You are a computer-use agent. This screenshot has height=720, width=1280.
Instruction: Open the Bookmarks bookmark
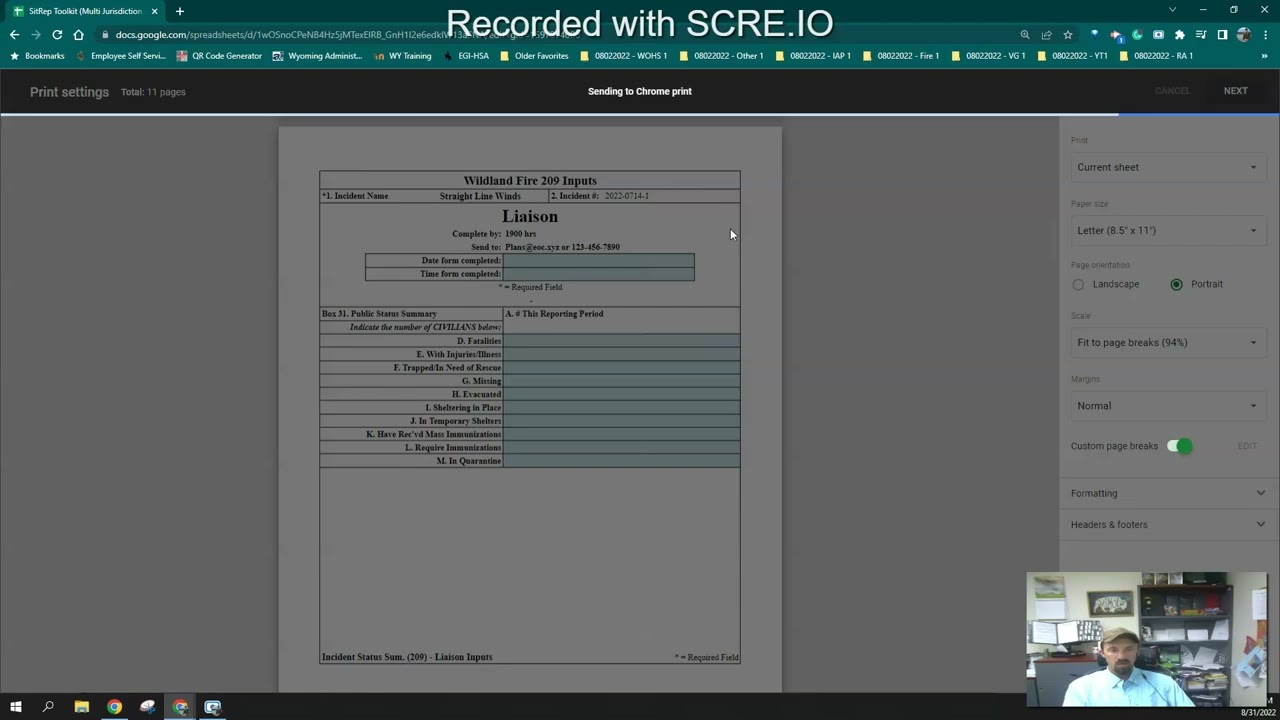(x=37, y=56)
